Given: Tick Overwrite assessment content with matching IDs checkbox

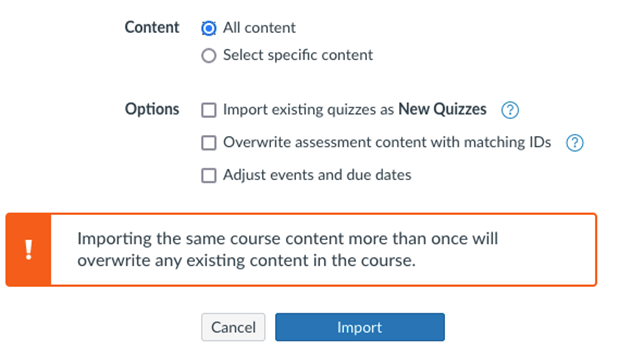Looking at the screenshot, I should click(208, 143).
